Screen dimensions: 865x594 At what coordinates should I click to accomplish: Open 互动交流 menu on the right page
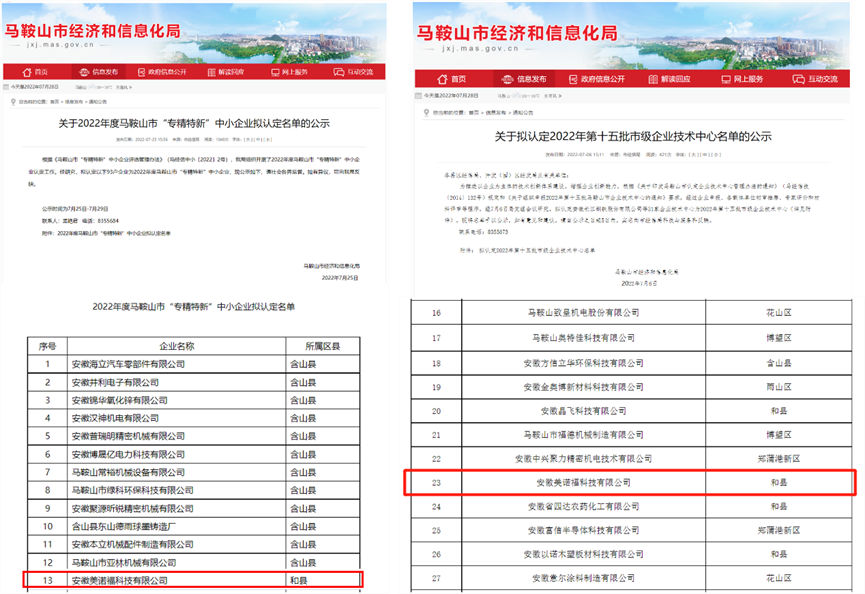tap(815, 79)
